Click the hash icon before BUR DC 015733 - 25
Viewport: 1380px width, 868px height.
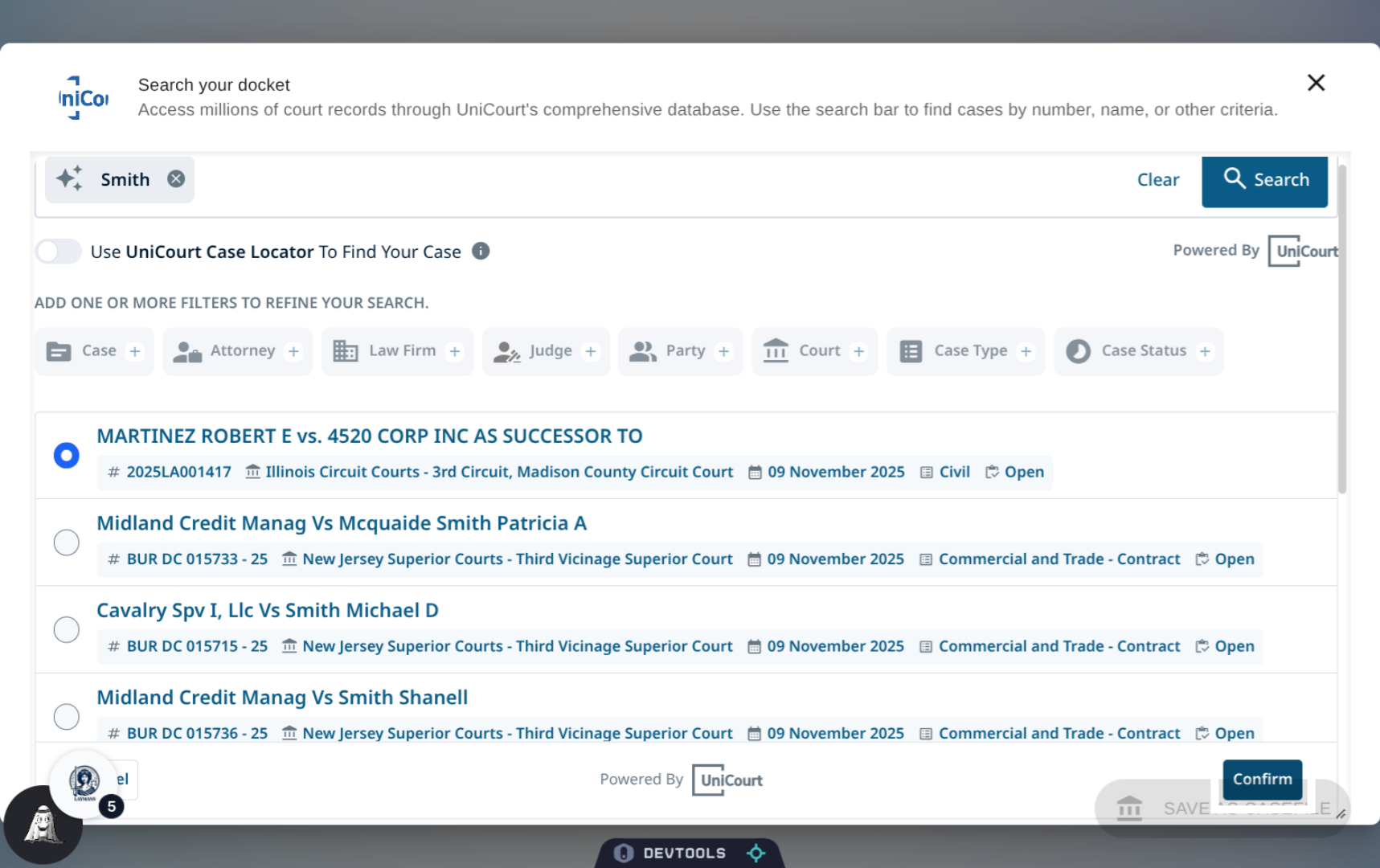tap(114, 559)
